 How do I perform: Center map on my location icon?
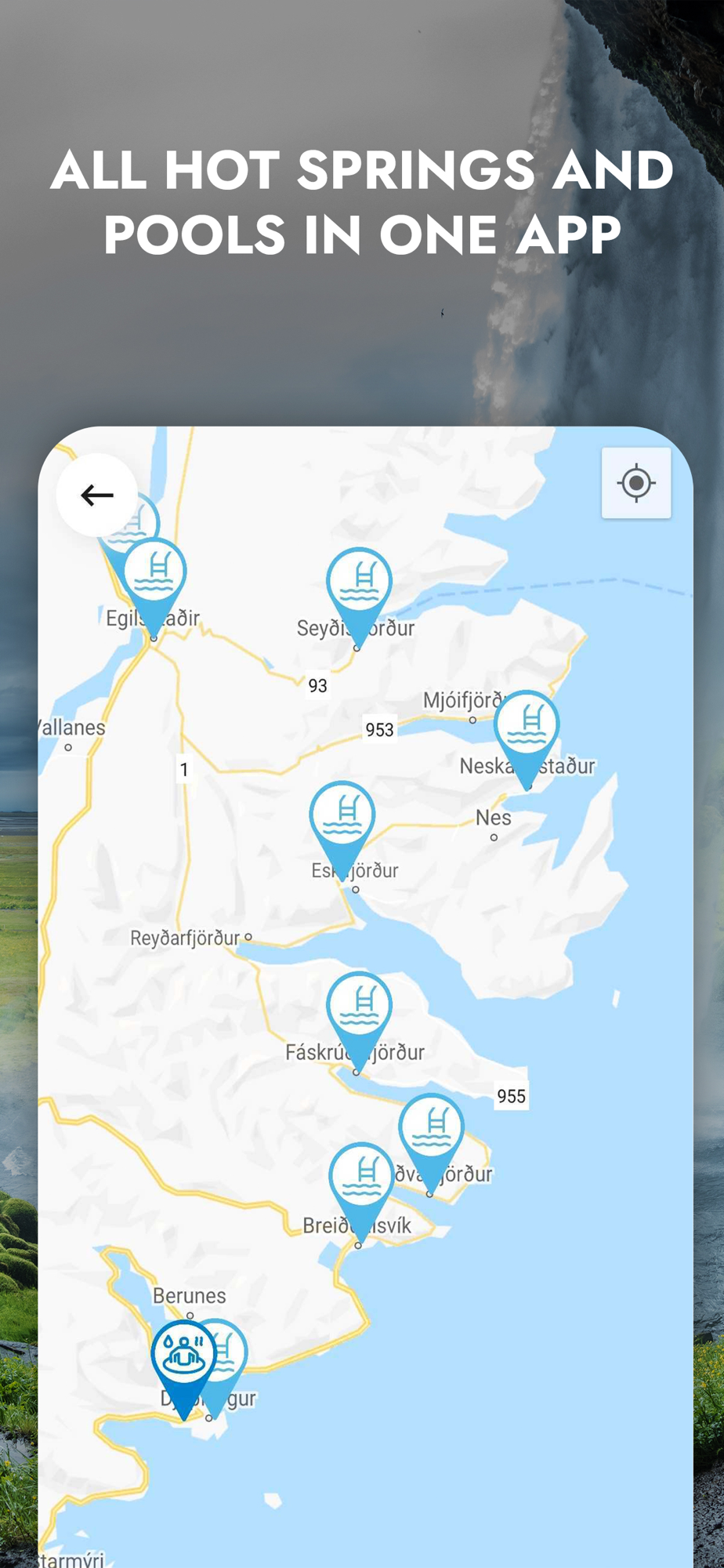coord(636,483)
